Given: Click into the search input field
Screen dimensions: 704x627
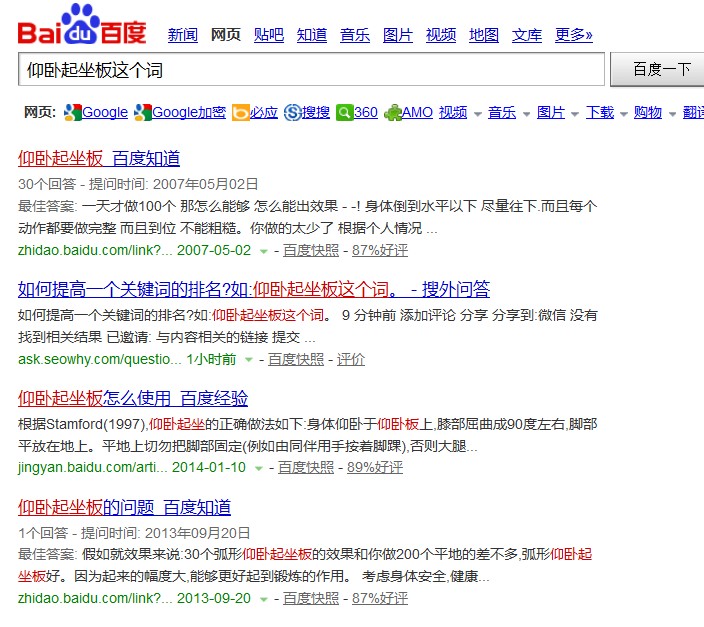Looking at the screenshot, I should 311,70.
